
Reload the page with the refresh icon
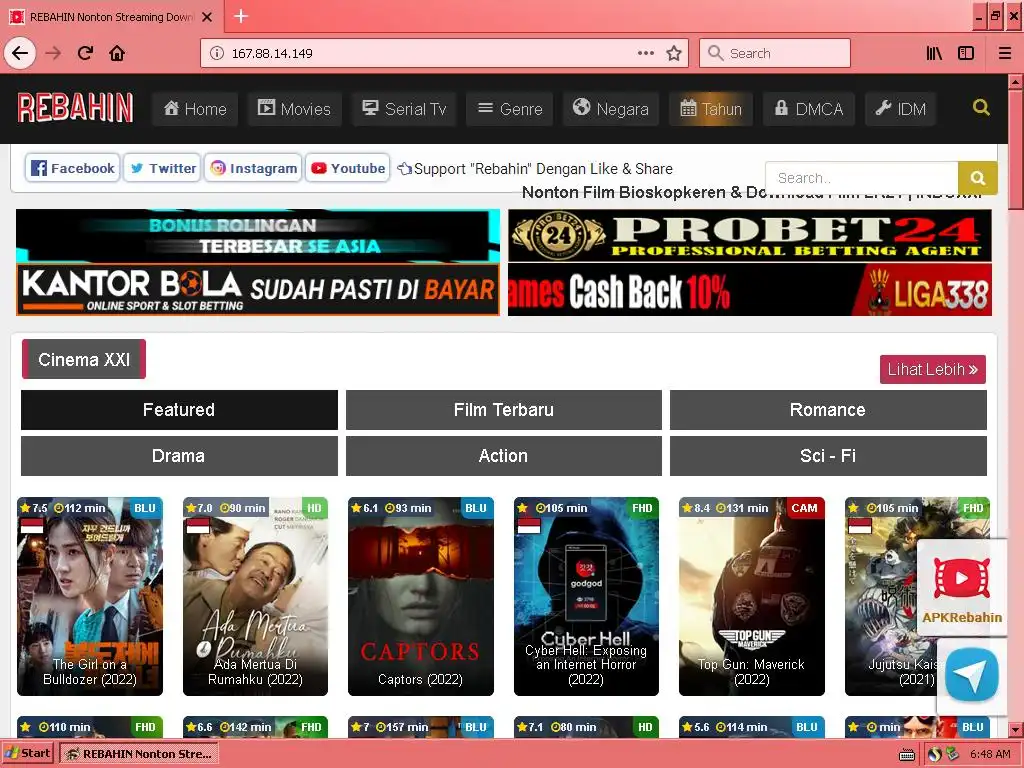[85, 53]
